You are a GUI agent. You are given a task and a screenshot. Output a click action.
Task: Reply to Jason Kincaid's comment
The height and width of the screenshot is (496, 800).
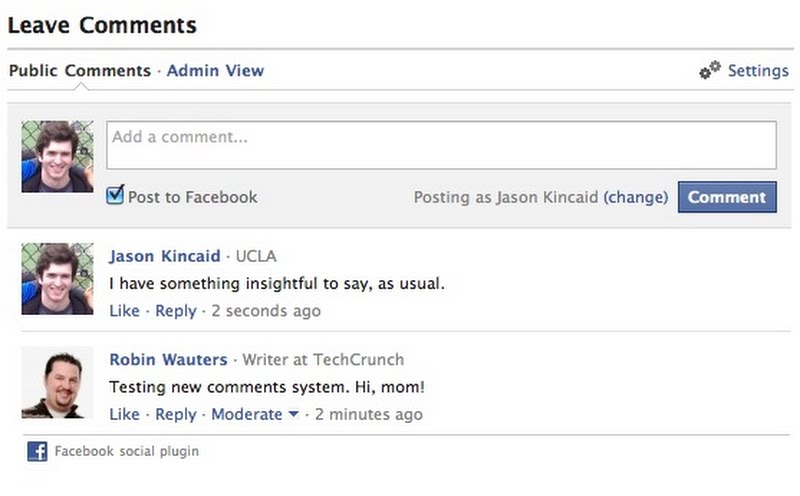click(x=176, y=311)
